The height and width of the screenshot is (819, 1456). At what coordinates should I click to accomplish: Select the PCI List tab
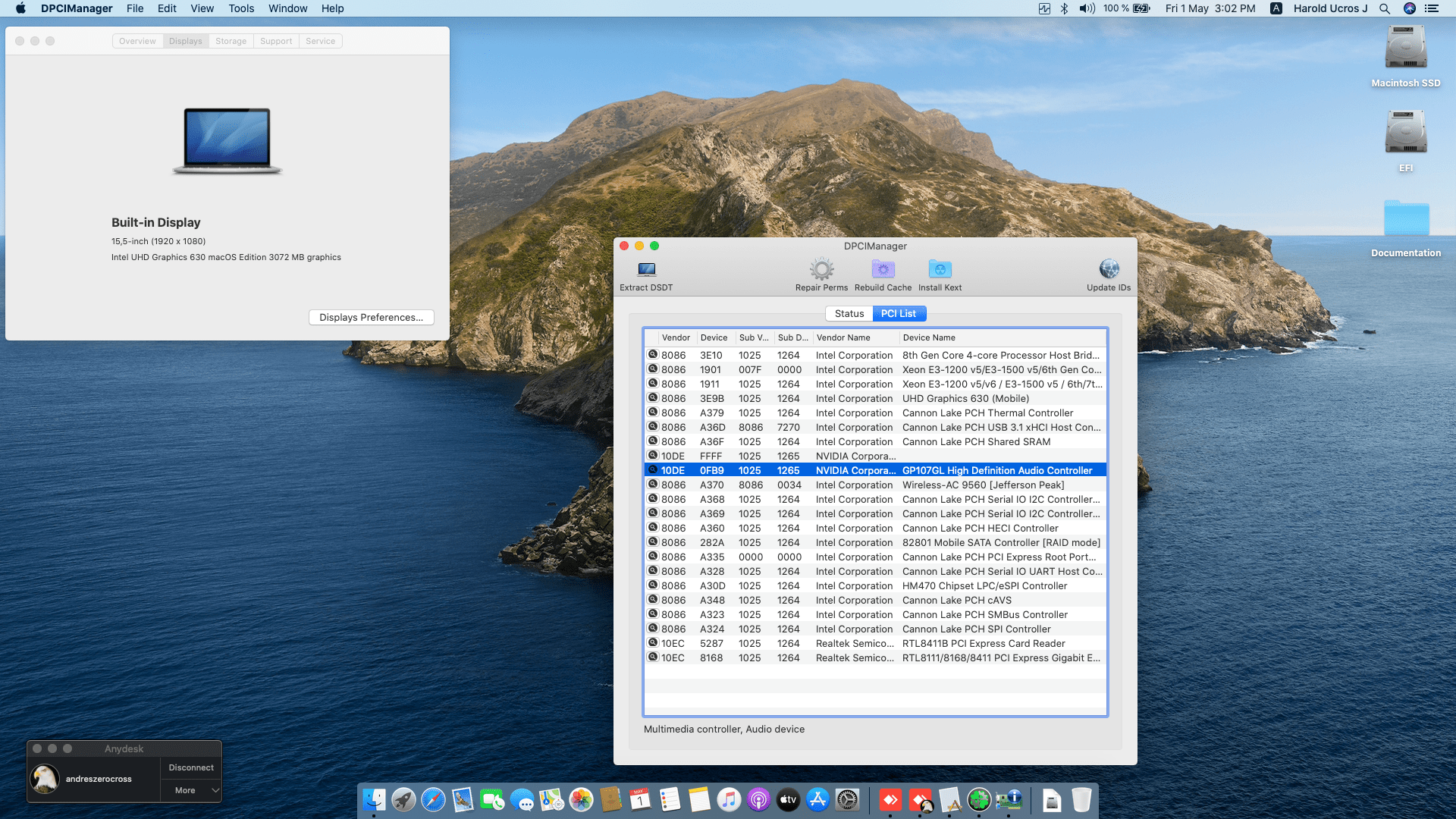pos(899,313)
